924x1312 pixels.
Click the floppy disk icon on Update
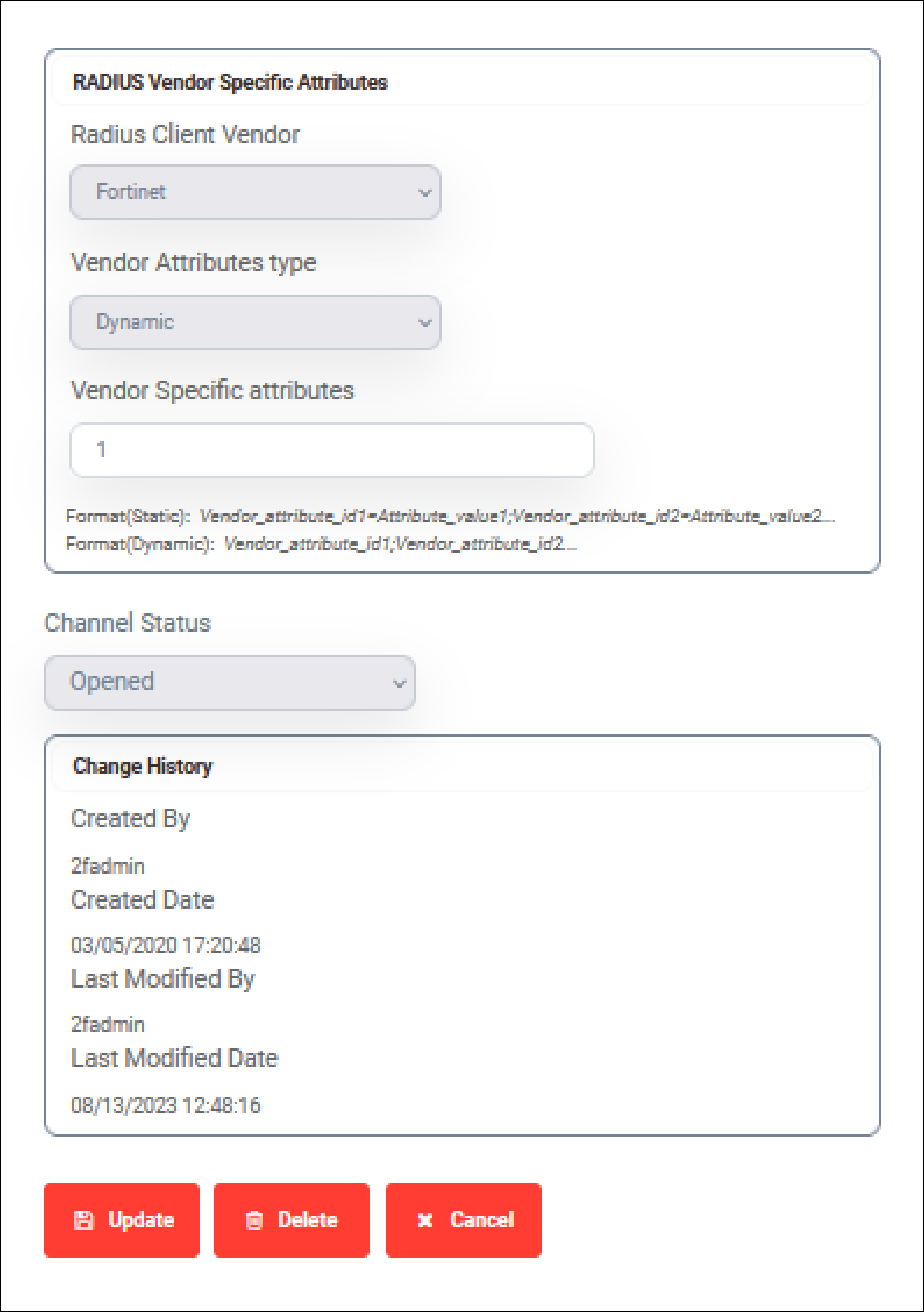pyautogui.click(x=84, y=1220)
